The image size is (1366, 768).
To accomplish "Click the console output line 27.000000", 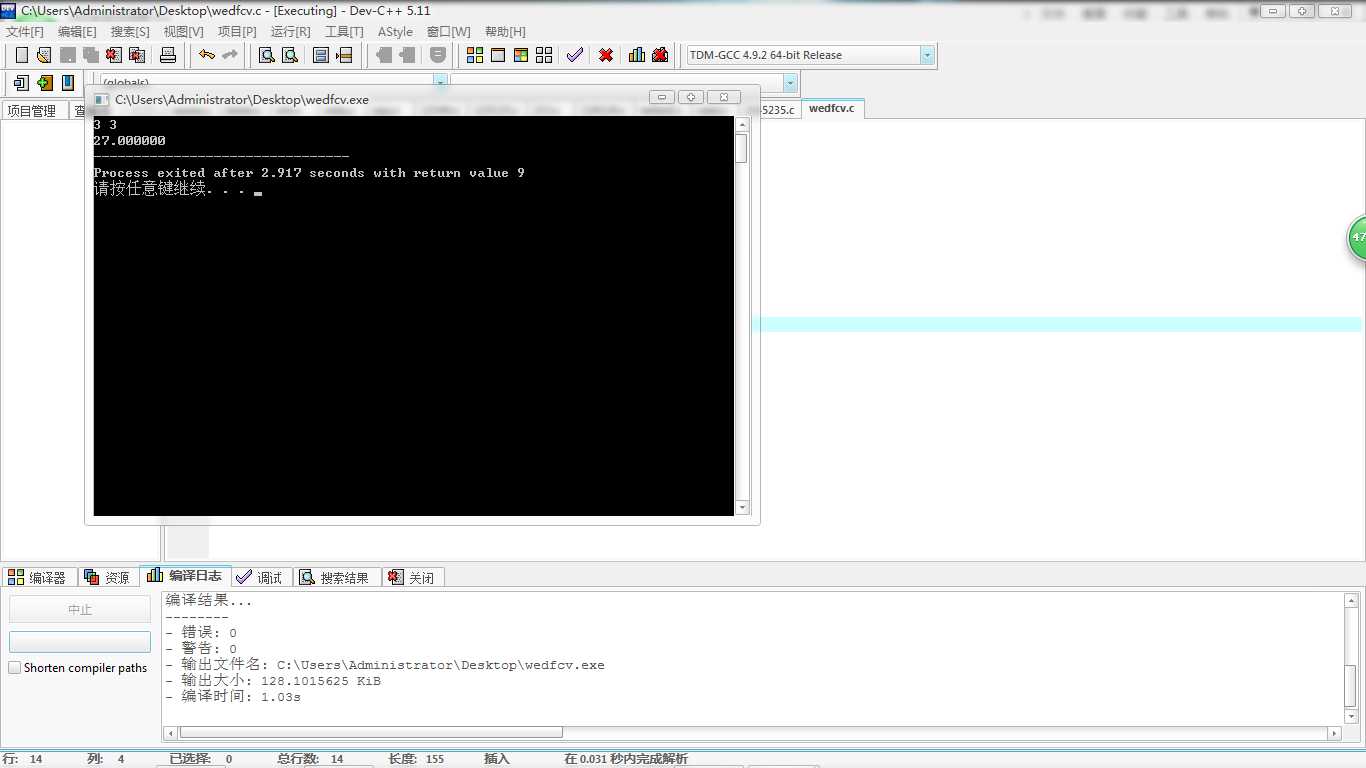I will [x=130, y=141].
